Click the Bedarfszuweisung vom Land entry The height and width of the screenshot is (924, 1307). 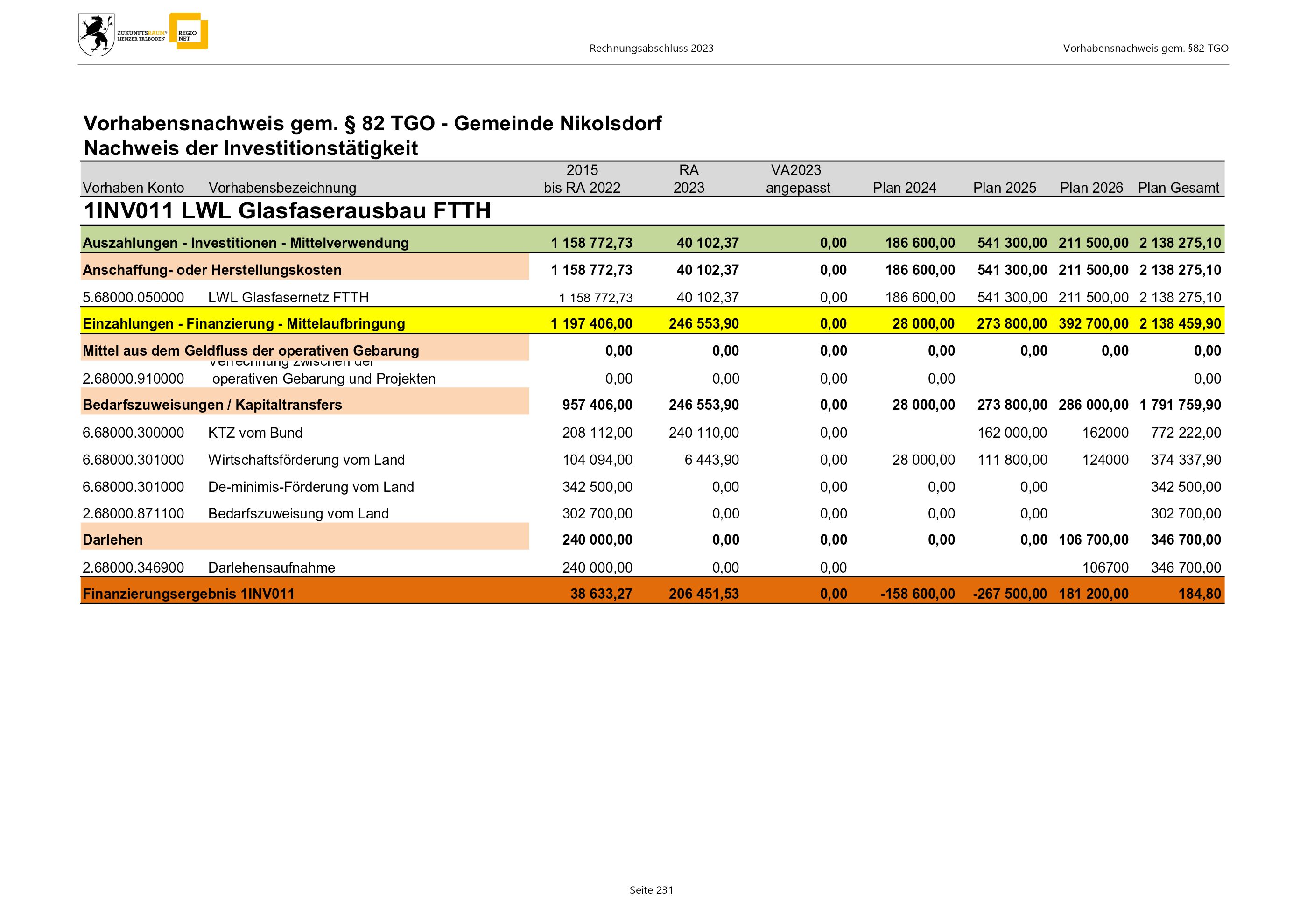pos(298,514)
